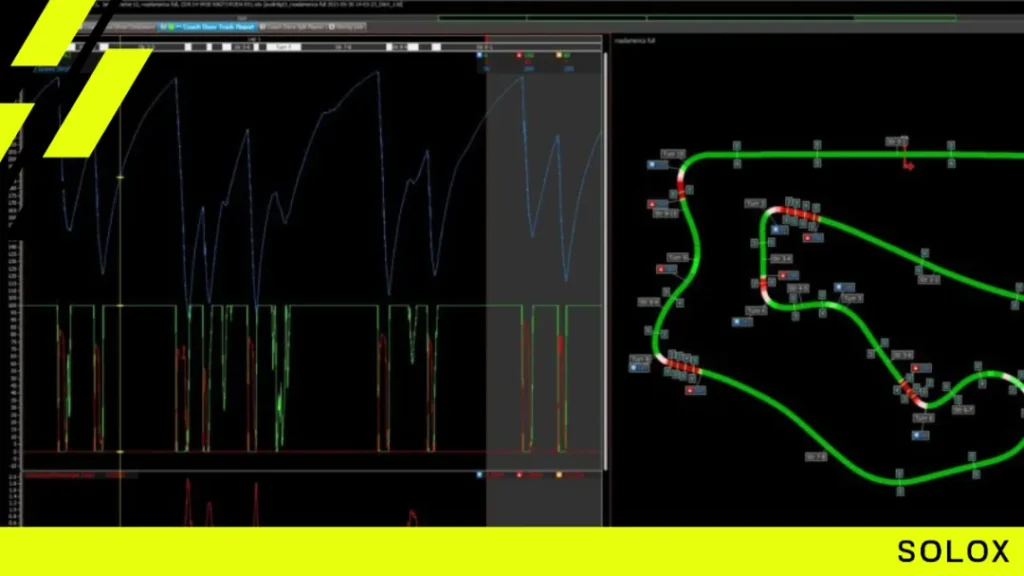
Task: Click the Turn 6 label on the track map
Action: (x=923, y=418)
